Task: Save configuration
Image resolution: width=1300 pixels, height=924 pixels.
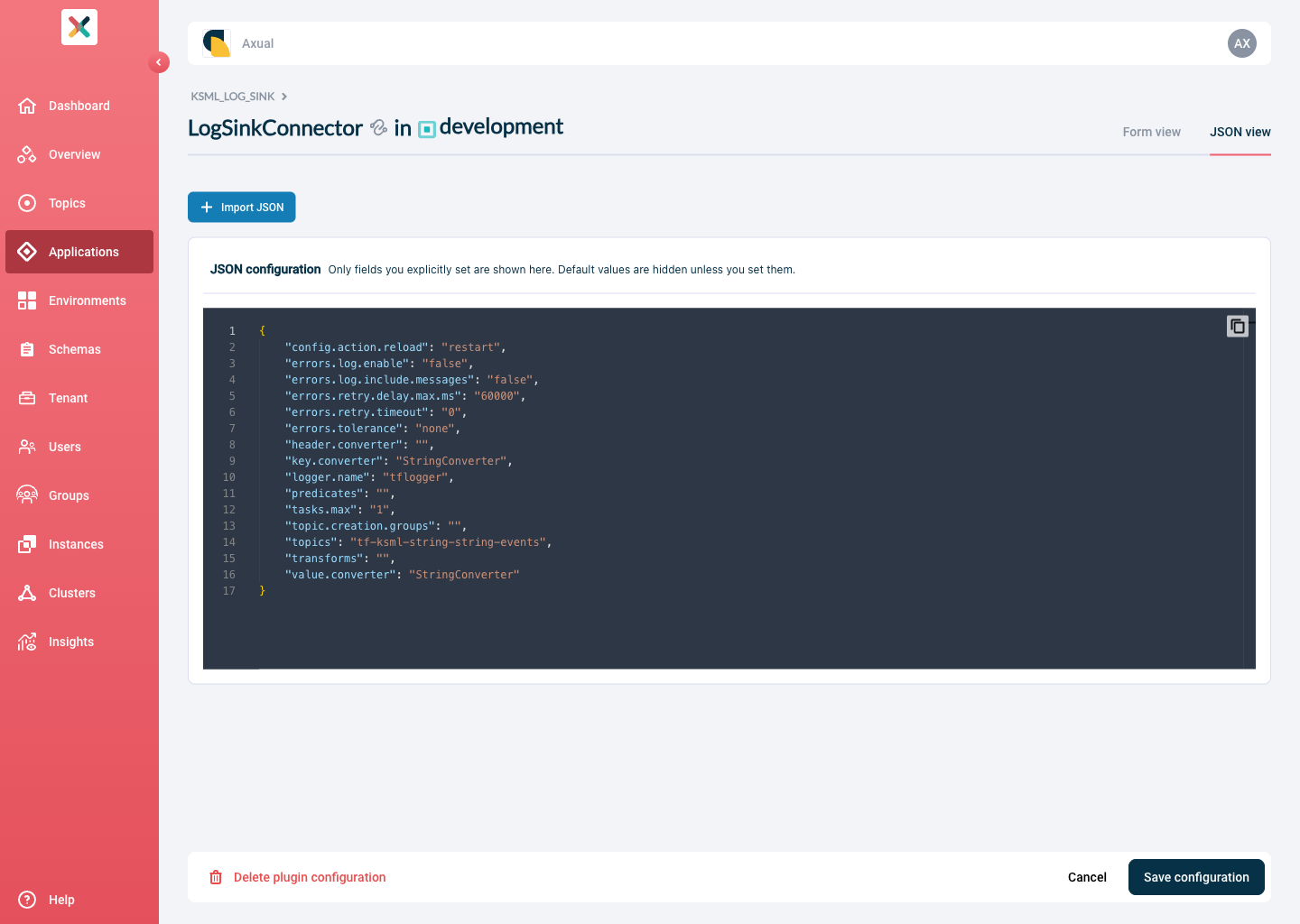Action: 1196,877
